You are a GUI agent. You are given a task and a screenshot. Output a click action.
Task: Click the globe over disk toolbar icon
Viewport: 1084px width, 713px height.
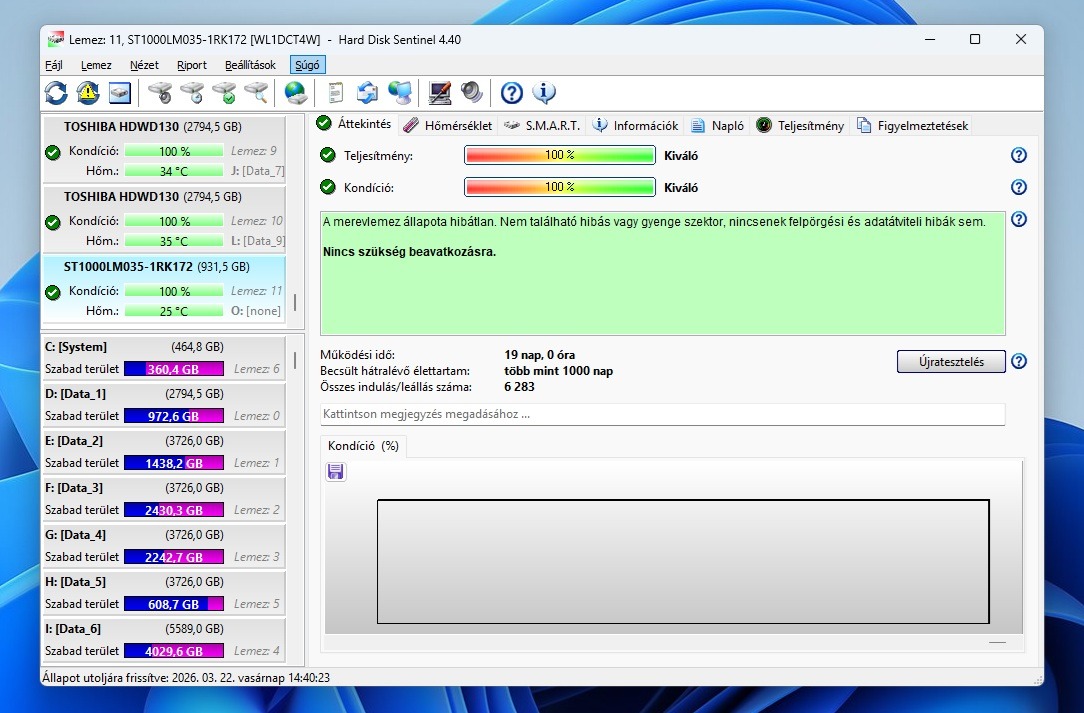pyautogui.click(x=296, y=93)
